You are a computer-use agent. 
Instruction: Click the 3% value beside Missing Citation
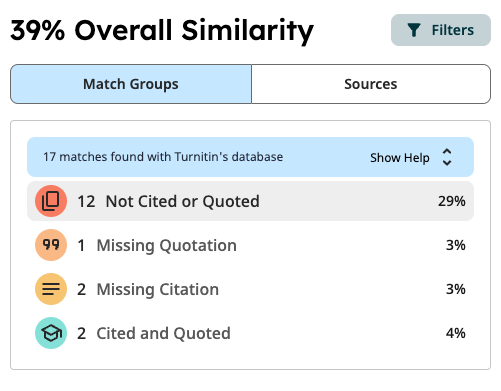click(x=456, y=289)
